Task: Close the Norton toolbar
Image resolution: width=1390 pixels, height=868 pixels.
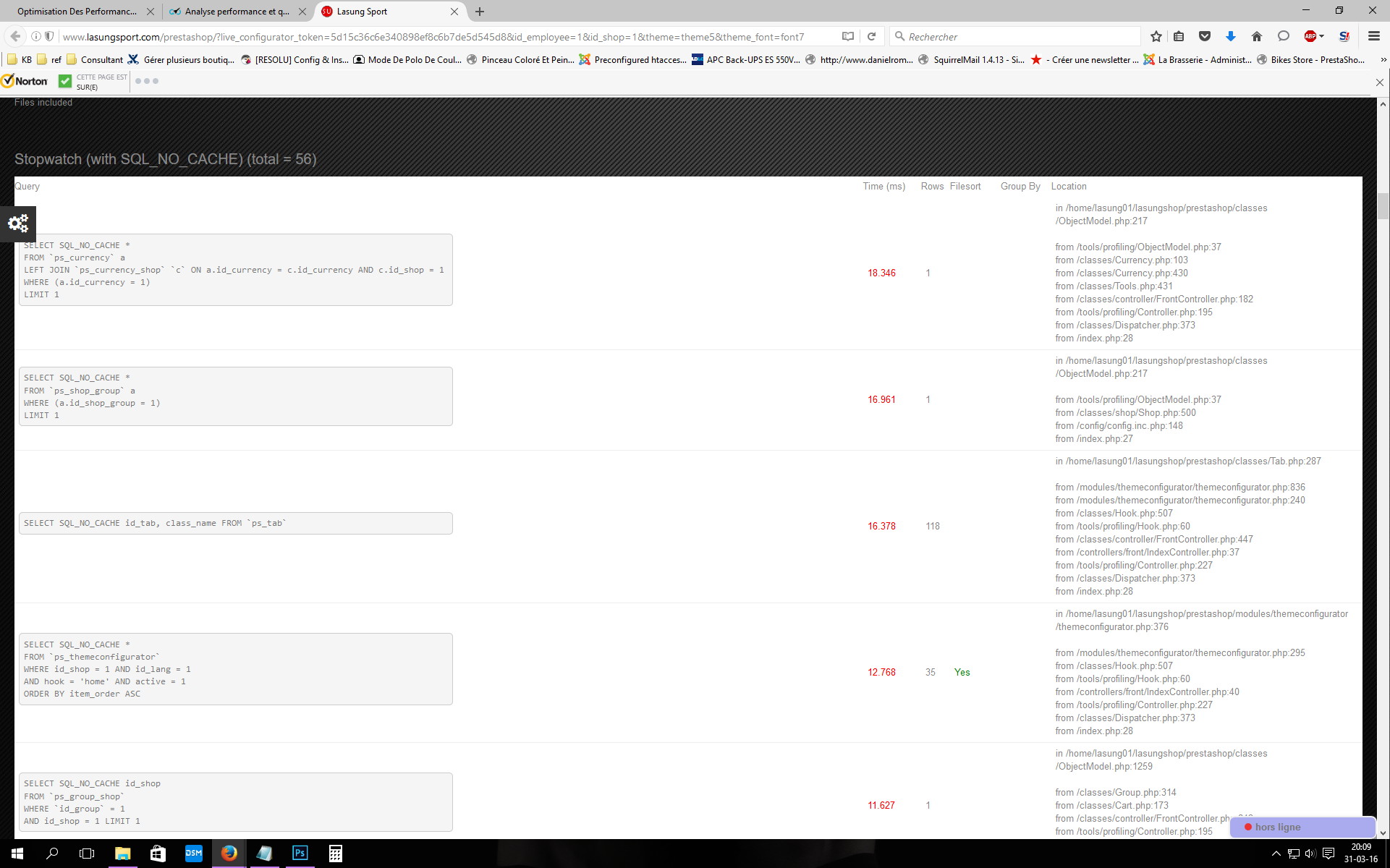Action: (x=1380, y=82)
